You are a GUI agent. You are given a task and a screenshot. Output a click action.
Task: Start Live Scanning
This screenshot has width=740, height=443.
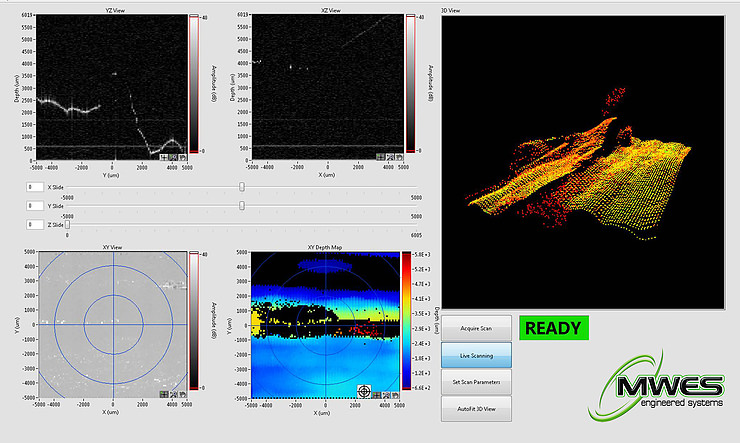coord(476,355)
